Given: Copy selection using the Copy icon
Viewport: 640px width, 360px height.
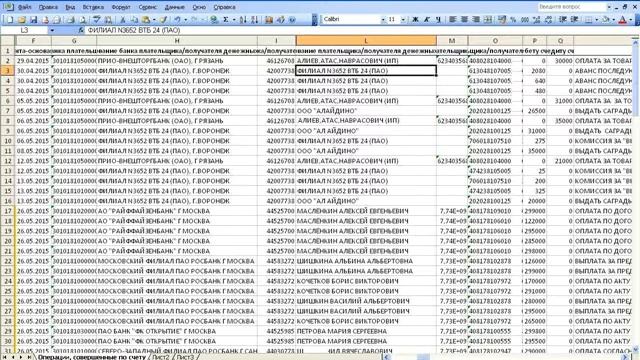Looking at the screenshot, I should click(x=134, y=20).
